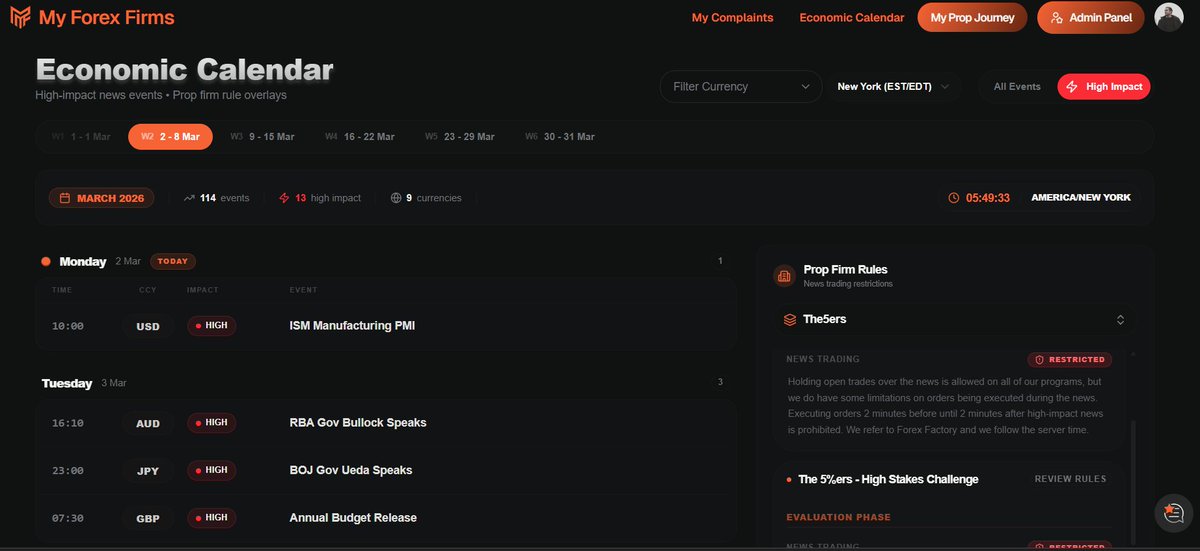Go to My Complaints link

pyautogui.click(x=732, y=18)
